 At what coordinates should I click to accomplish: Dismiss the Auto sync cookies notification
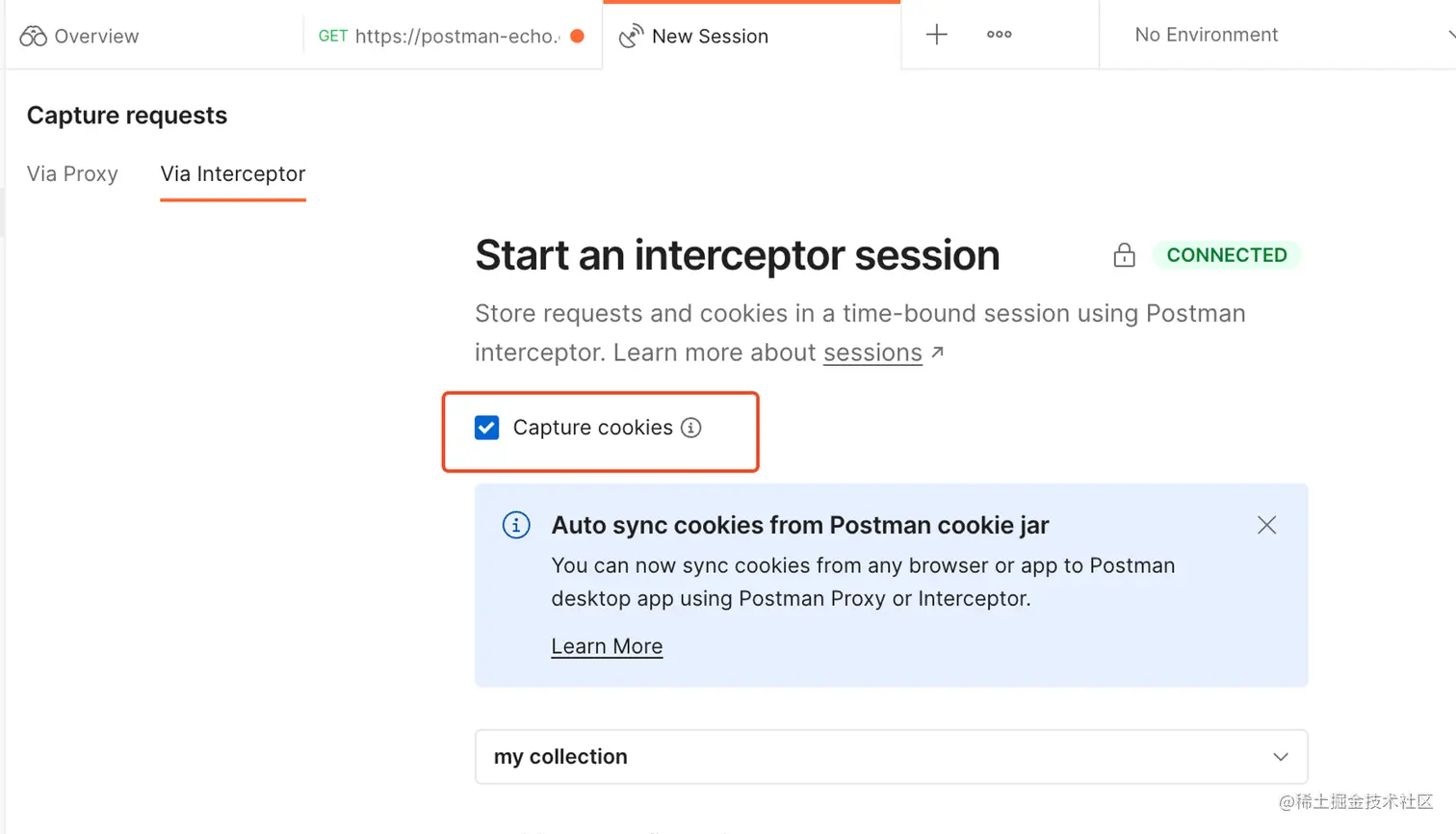click(1266, 525)
